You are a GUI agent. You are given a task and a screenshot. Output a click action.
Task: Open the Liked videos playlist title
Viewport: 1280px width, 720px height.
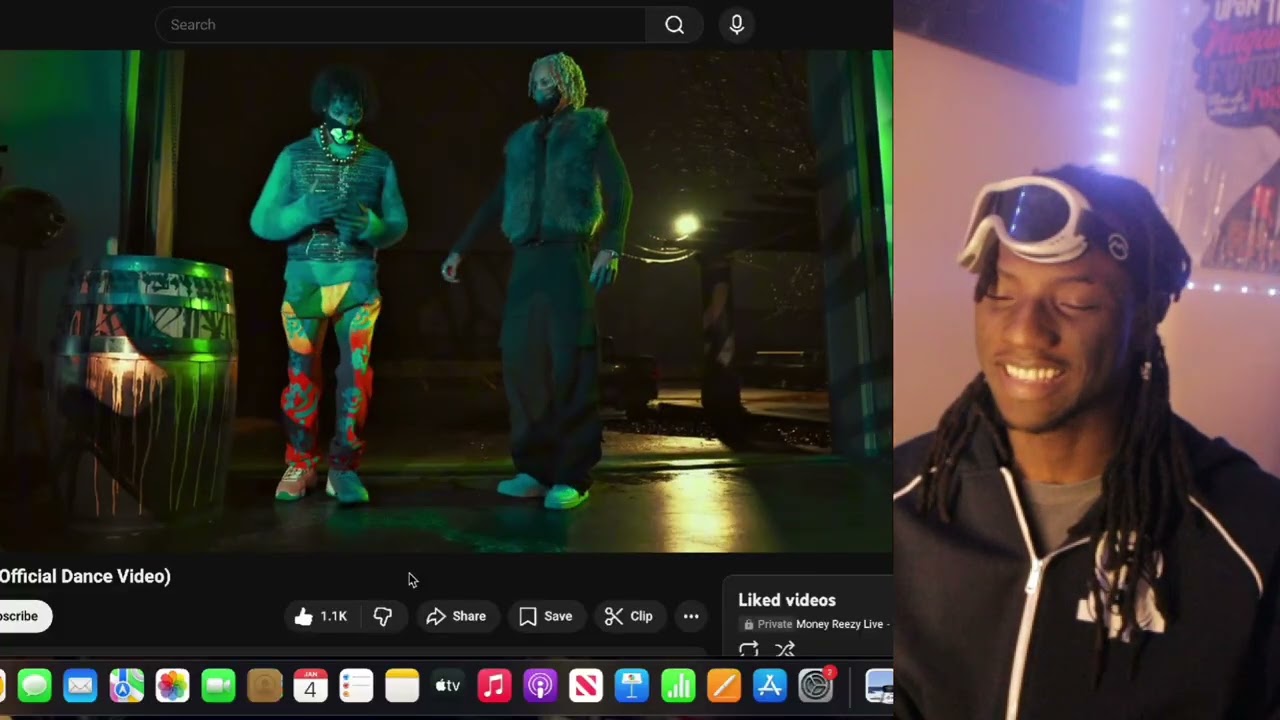pos(787,600)
